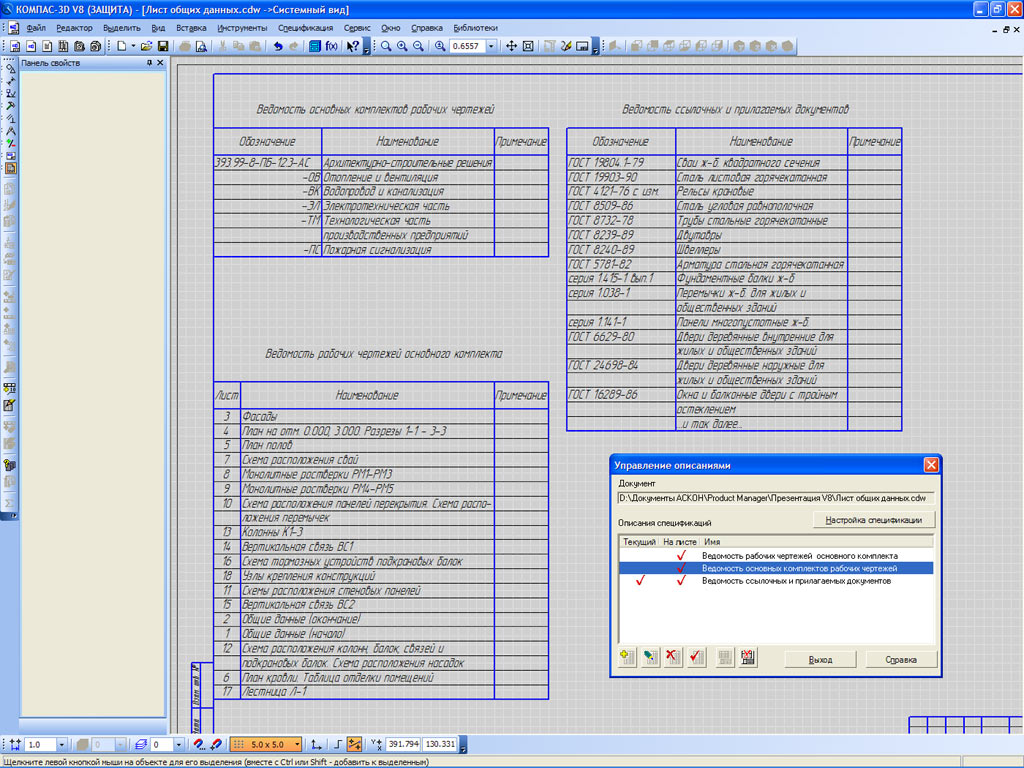The width and height of the screenshot is (1024, 768).
Task: Select row Ведомость рабочих чертежей основного комплекта
Action: coord(776,555)
